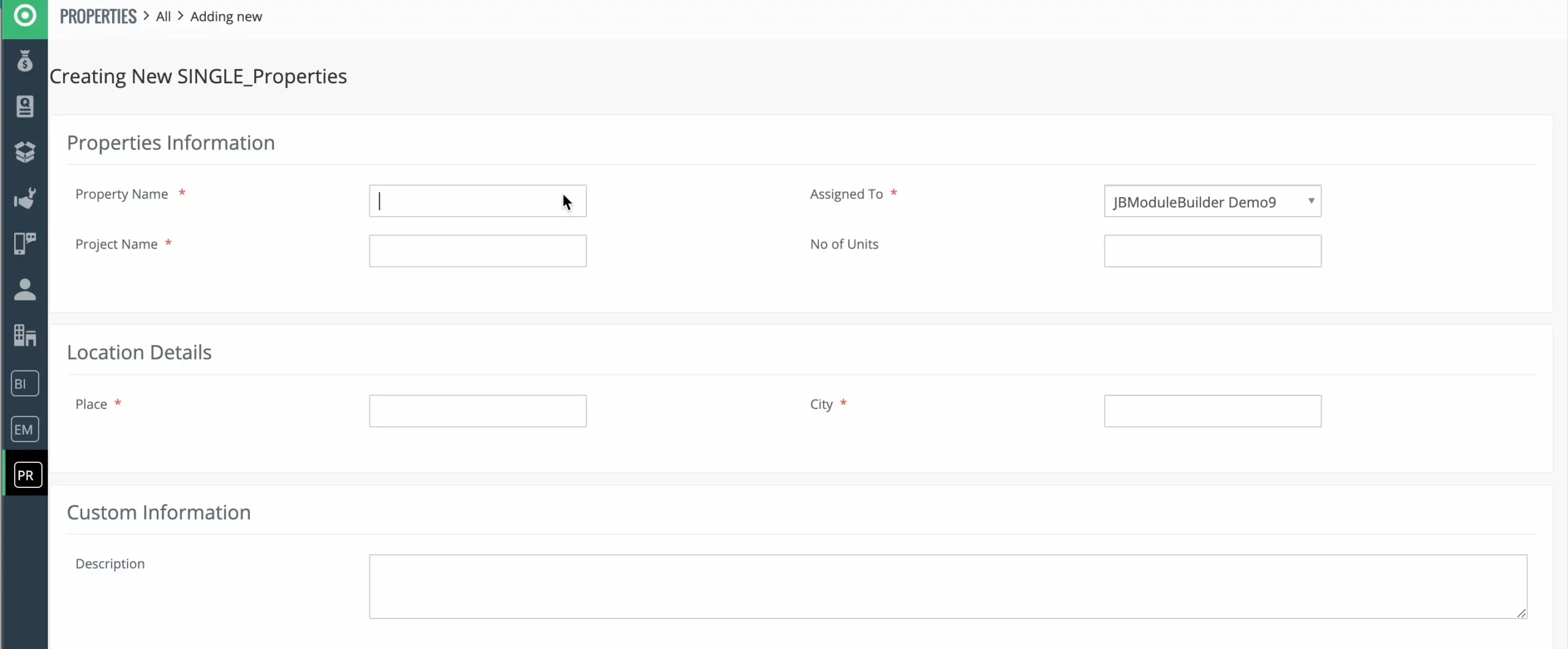This screenshot has height=649, width=1568.
Task: Select the PR module icon
Action: pyautogui.click(x=27, y=475)
